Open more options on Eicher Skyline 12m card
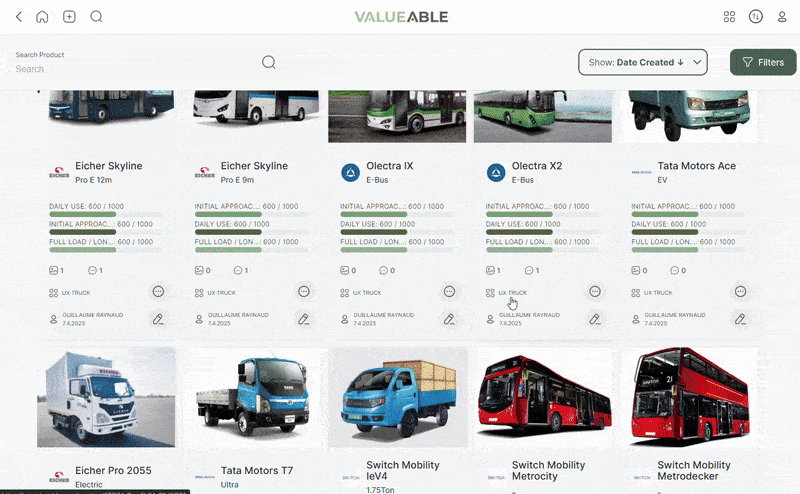 pos(158,292)
